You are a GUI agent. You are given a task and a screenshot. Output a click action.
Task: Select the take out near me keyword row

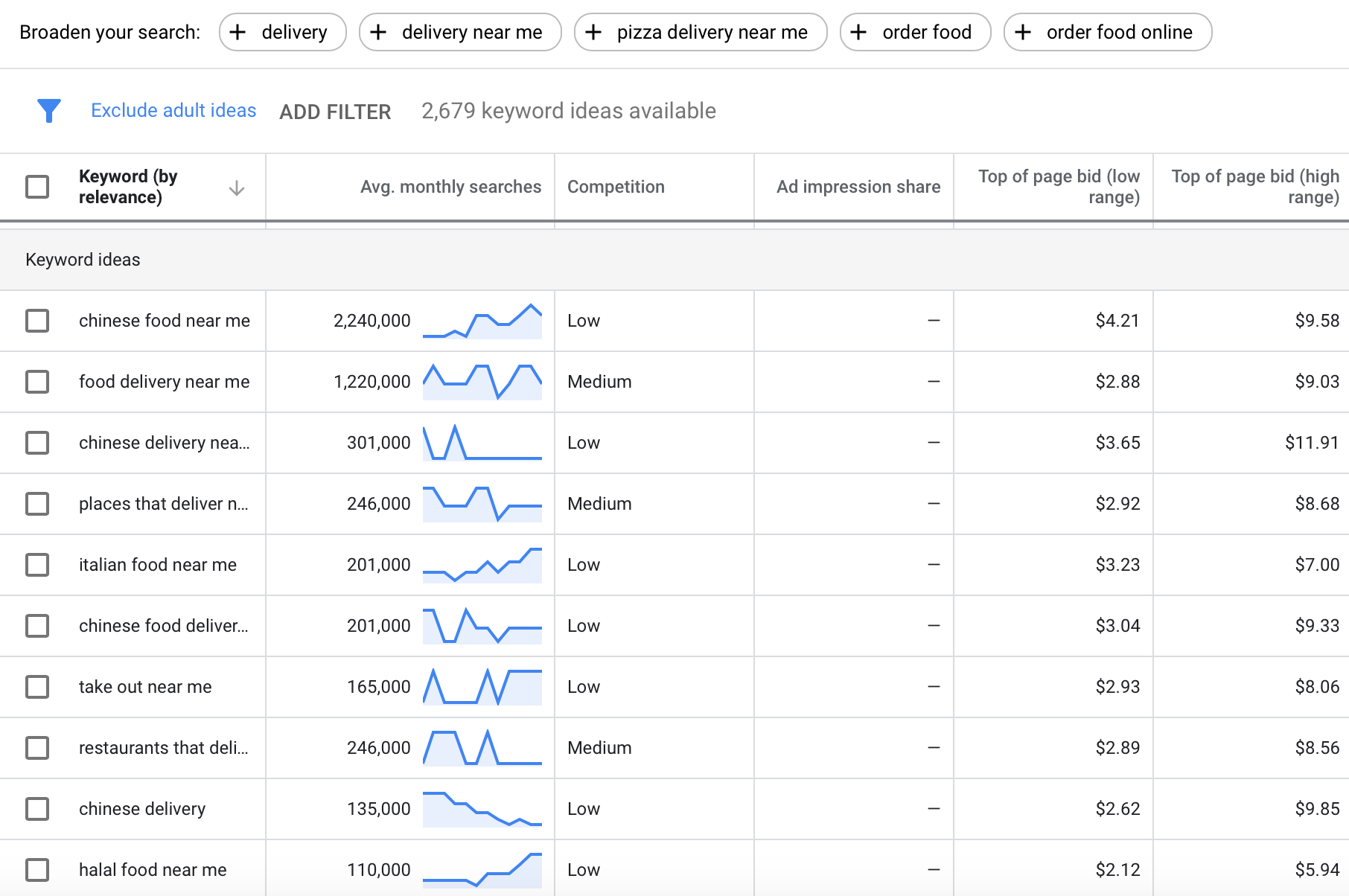[x=37, y=686]
